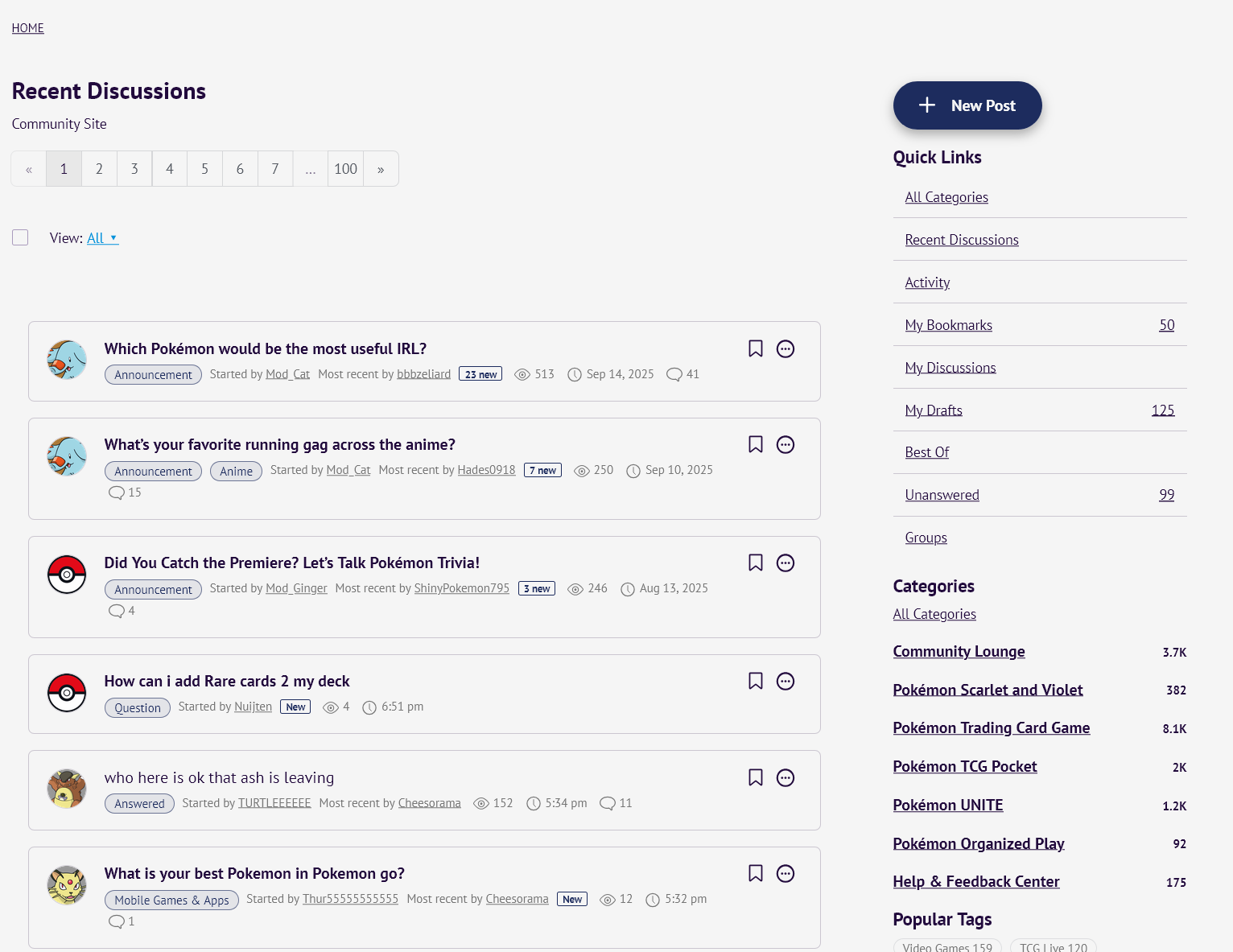Open the View: All filter dropdown
Image resolution: width=1233 pixels, height=952 pixels.
(x=103, y=238)
